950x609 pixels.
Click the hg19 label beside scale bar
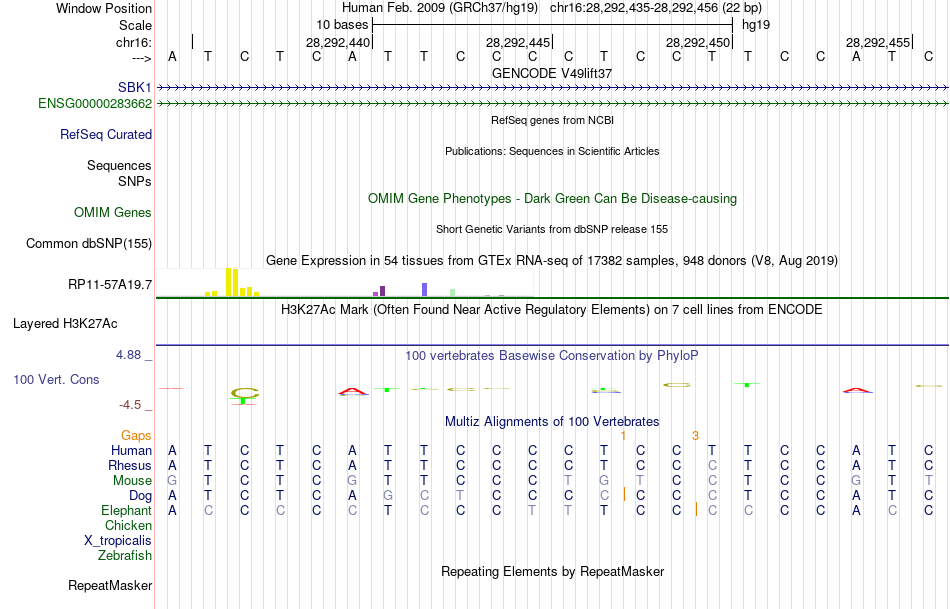tap(756, 25)
